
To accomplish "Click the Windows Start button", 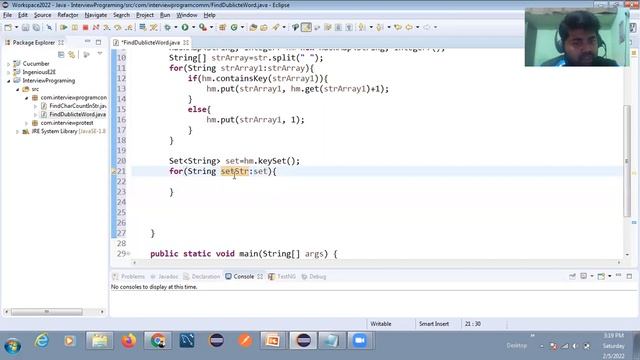I will coord(13,346).
